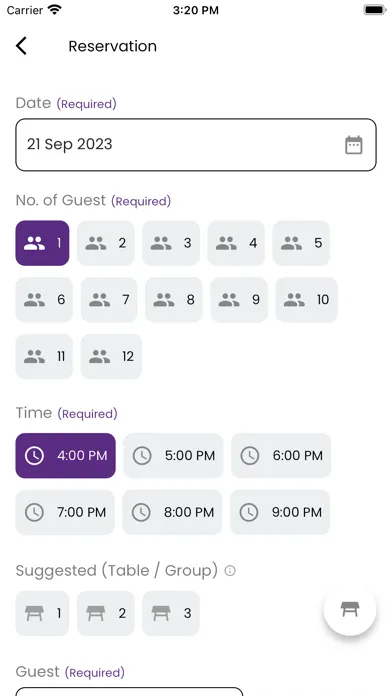Choose the 7:00 PM time slot

65,512
